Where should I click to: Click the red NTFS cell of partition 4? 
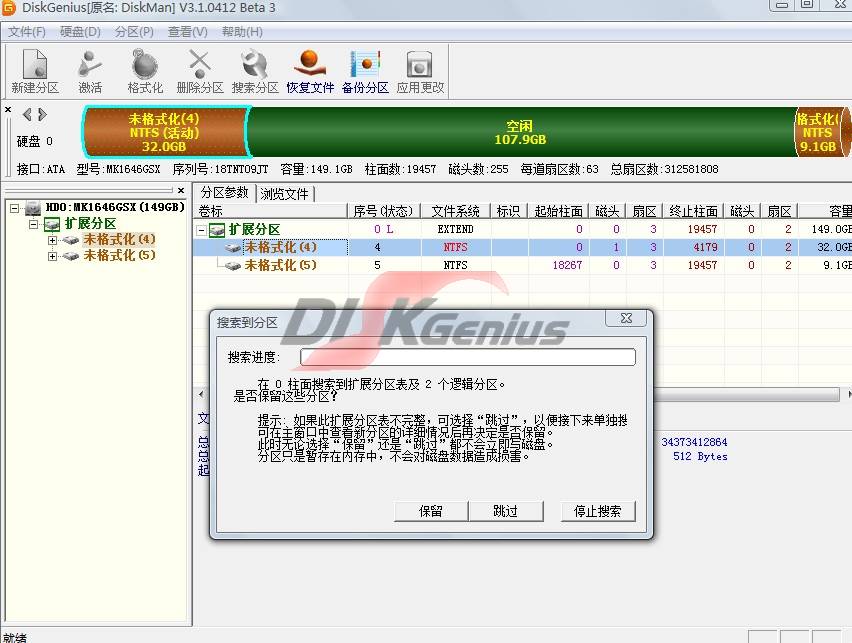pyautogui.click(x=455, y=247)
